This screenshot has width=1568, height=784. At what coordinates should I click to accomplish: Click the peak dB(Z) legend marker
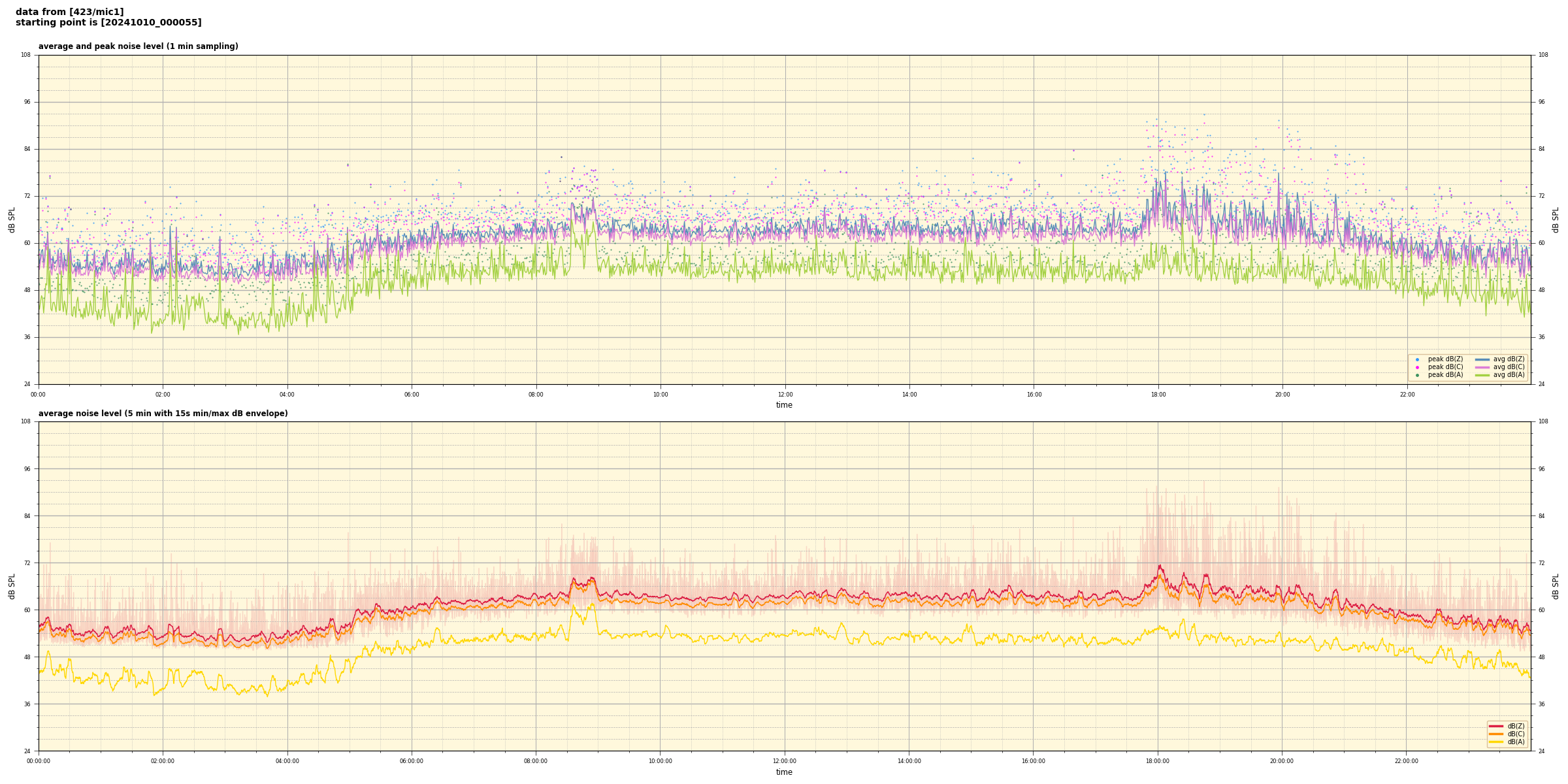click(x=1417, y=359)
